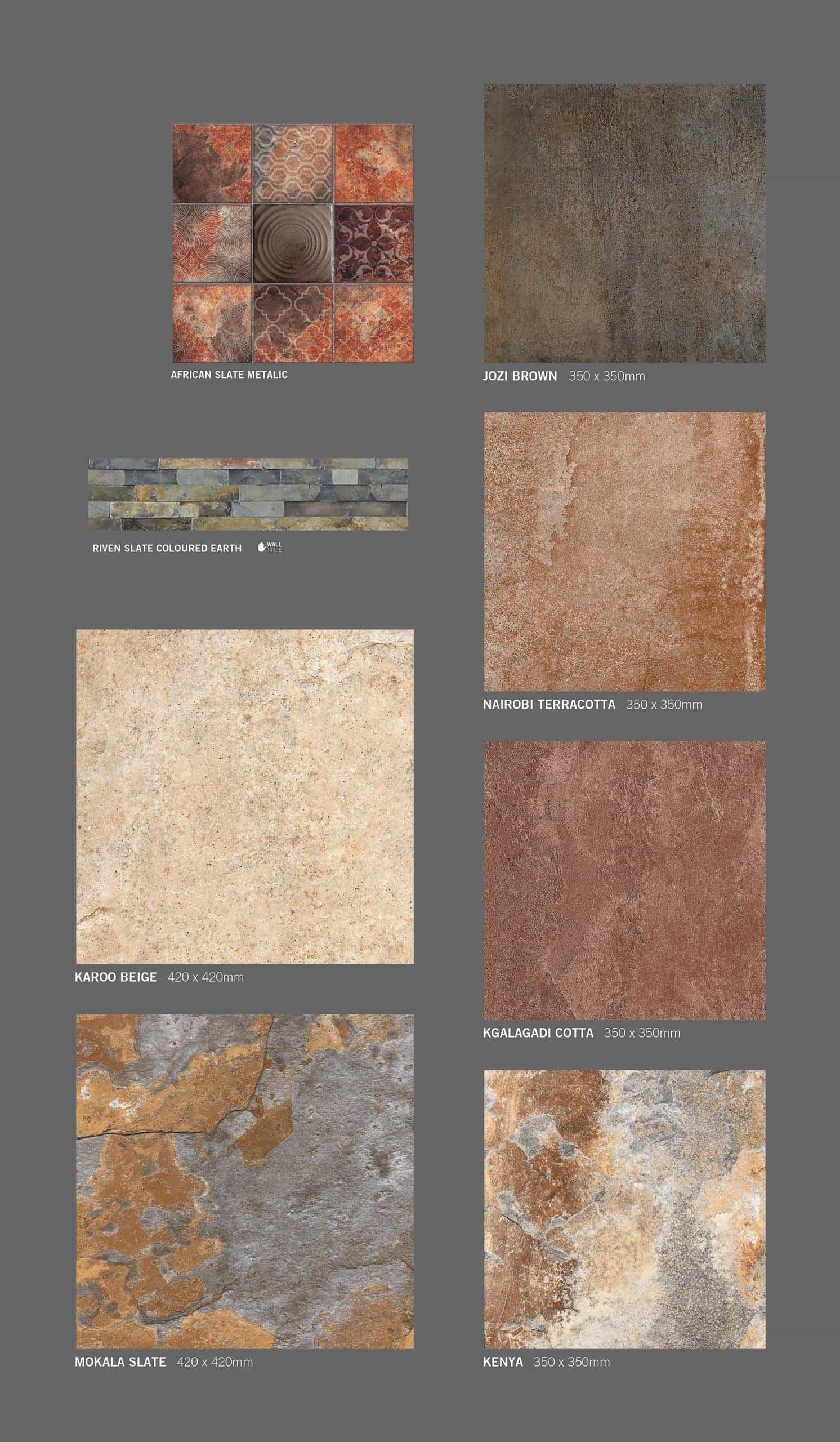Click the hexagon-patterned top-middle mosaic tile
840x1442 pixels.
pyautogui.click(x=293, y=164)
